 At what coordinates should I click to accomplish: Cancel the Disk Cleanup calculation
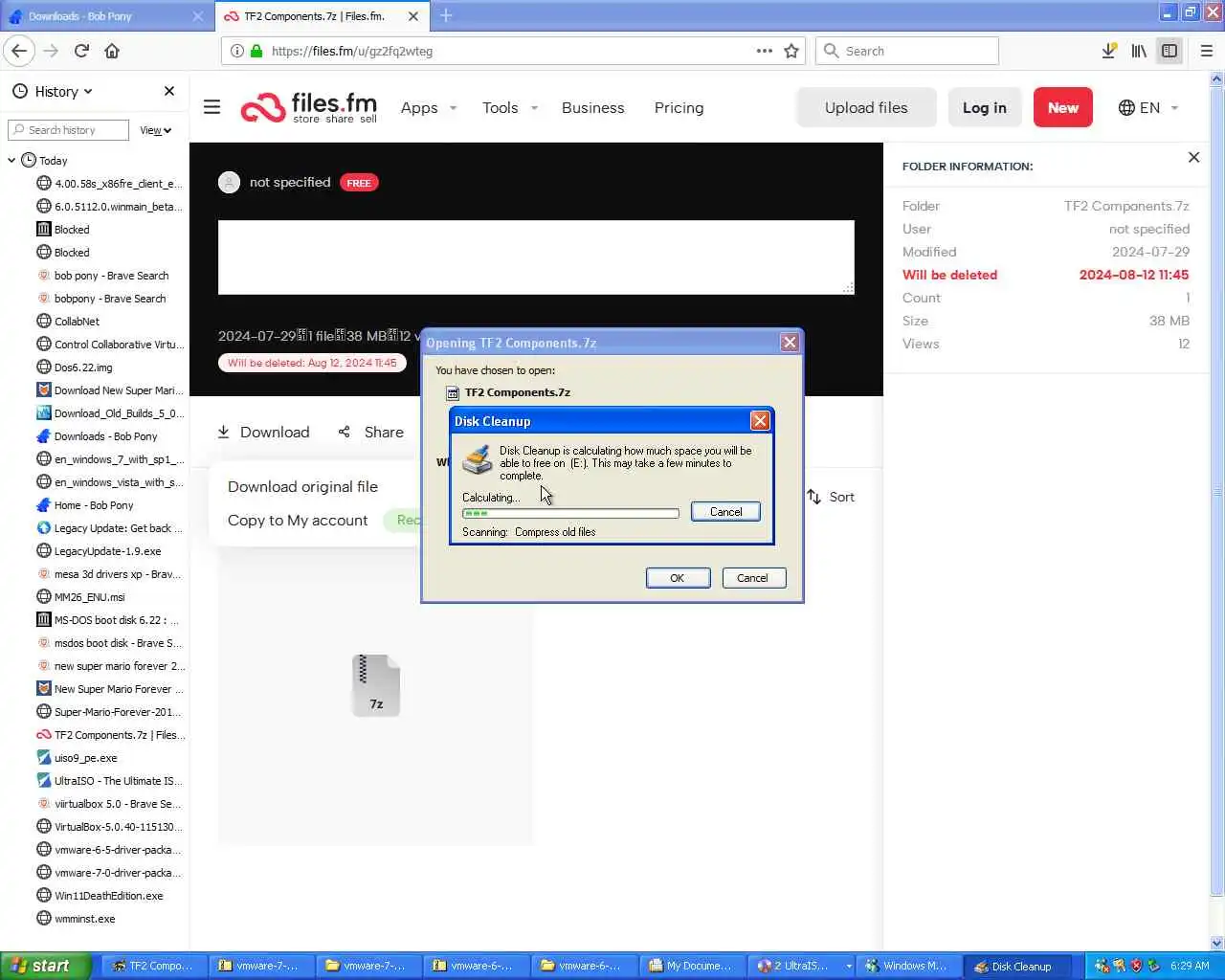(725, 512)
